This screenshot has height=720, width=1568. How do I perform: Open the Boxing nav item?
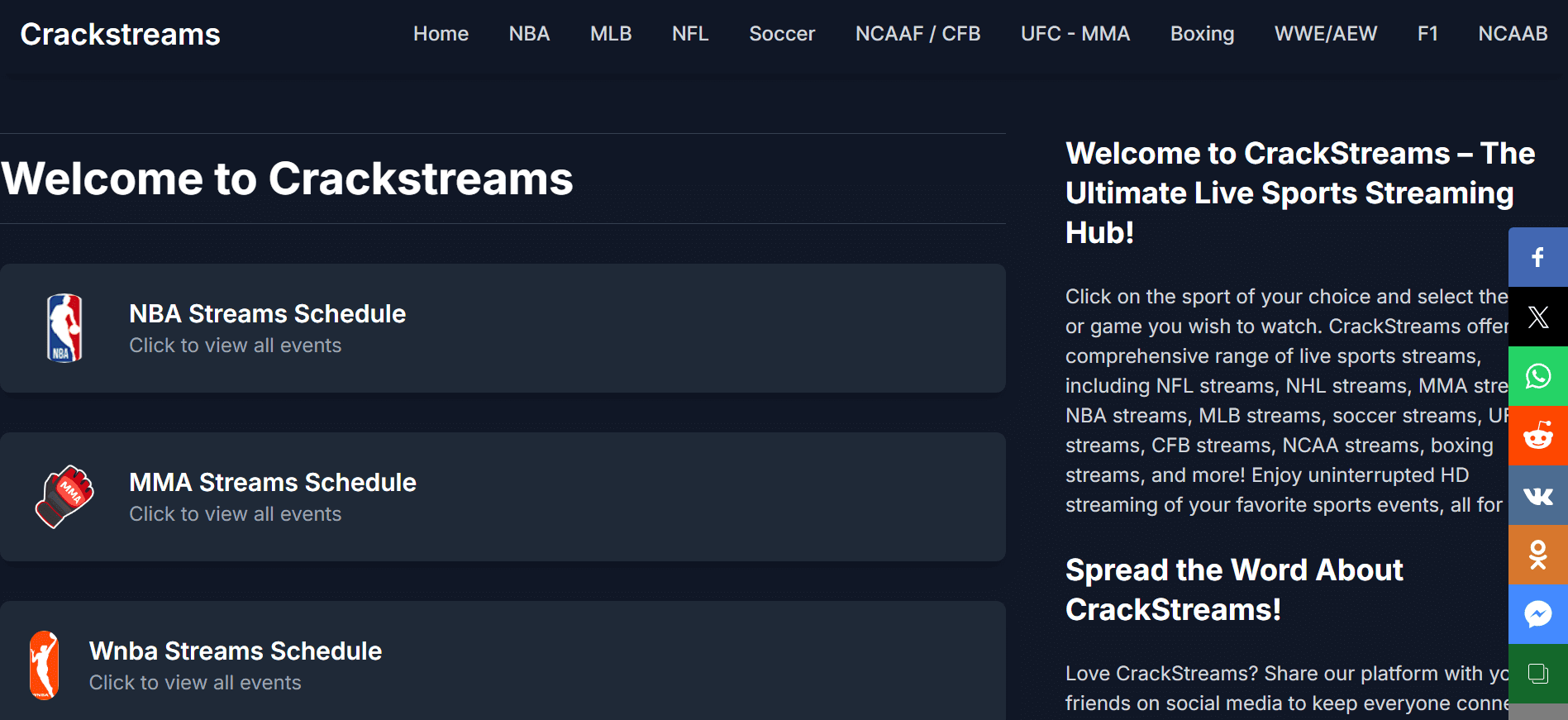pyautogui.click(x=1202, y=34)
